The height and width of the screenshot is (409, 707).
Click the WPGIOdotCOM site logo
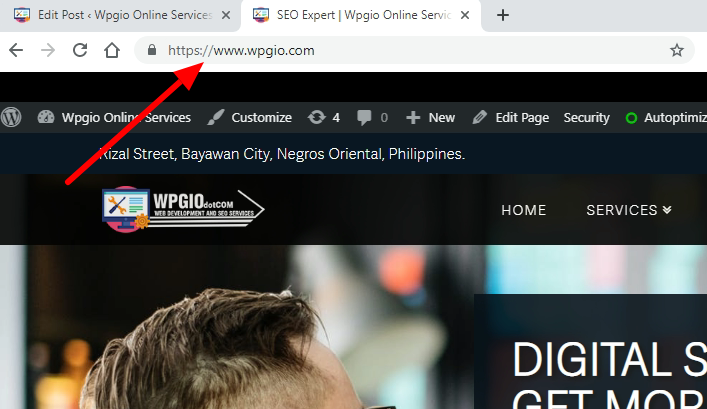183,209
